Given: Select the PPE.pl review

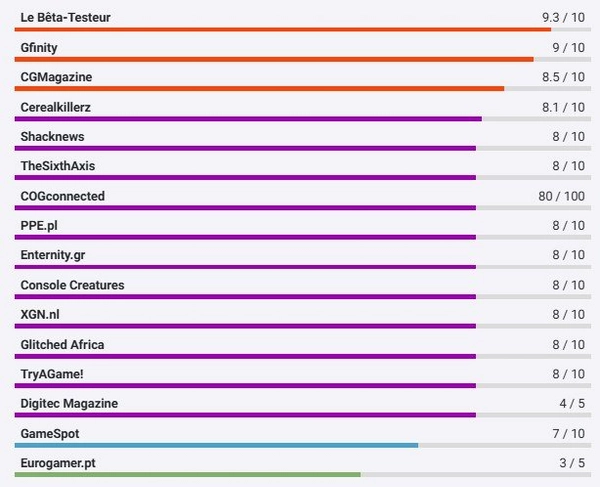Looking at the screenshot, I should [x=39, y=226].
